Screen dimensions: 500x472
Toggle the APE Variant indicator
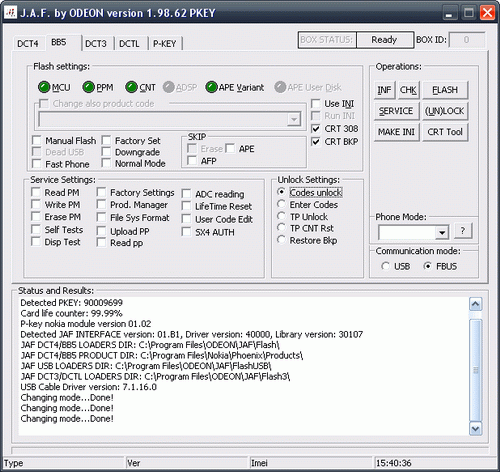(211, 87)
